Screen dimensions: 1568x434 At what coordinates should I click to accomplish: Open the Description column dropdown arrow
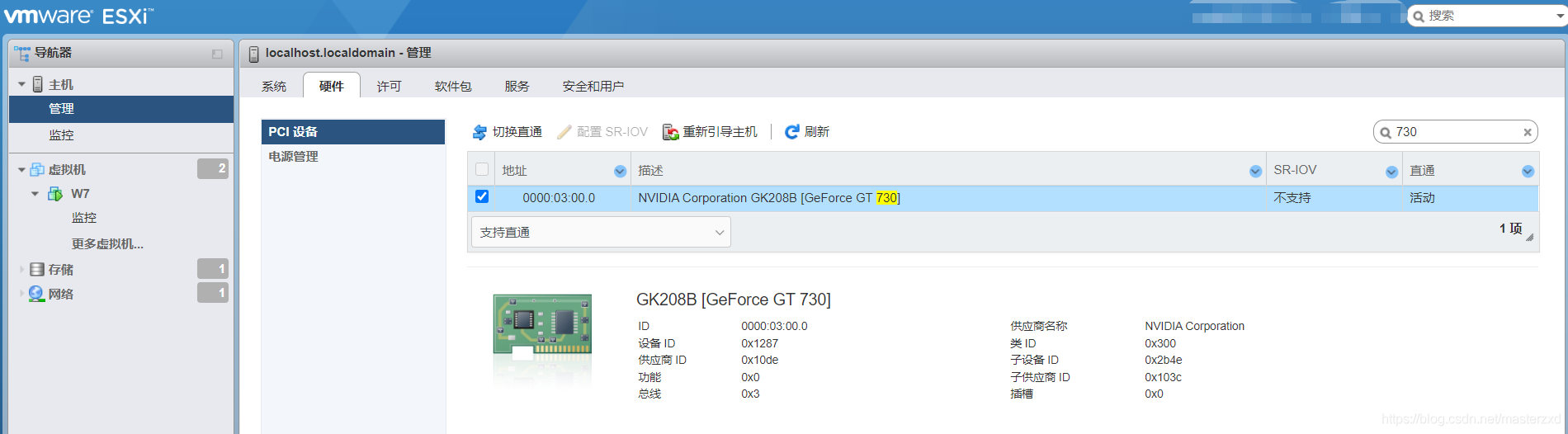1255,171
